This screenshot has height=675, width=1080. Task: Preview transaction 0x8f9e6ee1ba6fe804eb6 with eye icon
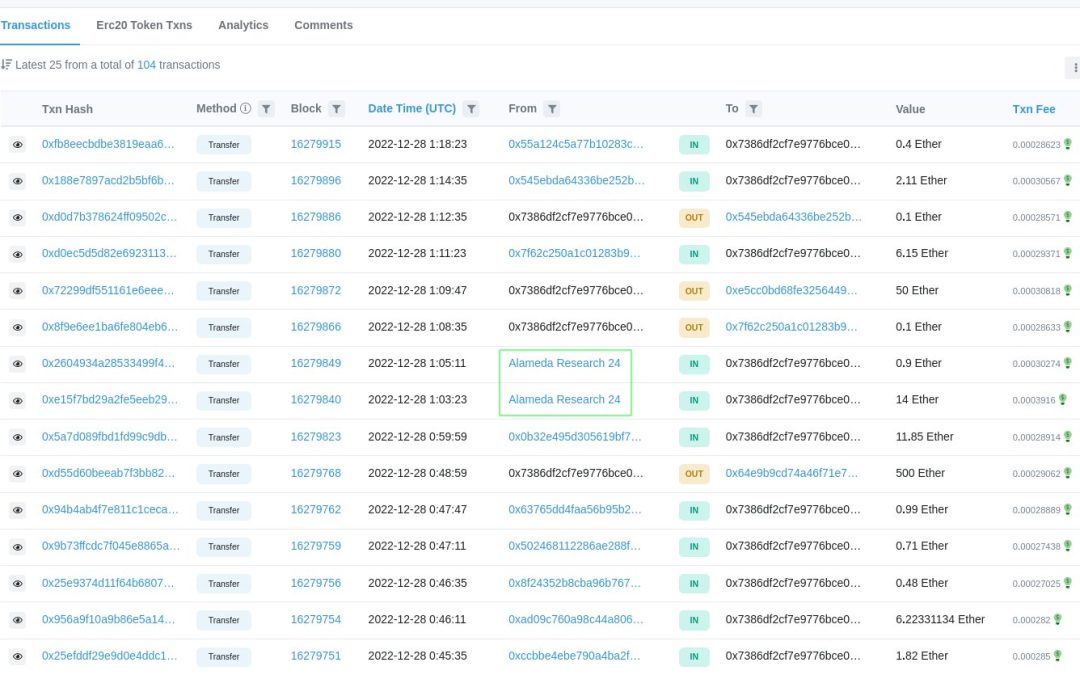tap(17, 327)
